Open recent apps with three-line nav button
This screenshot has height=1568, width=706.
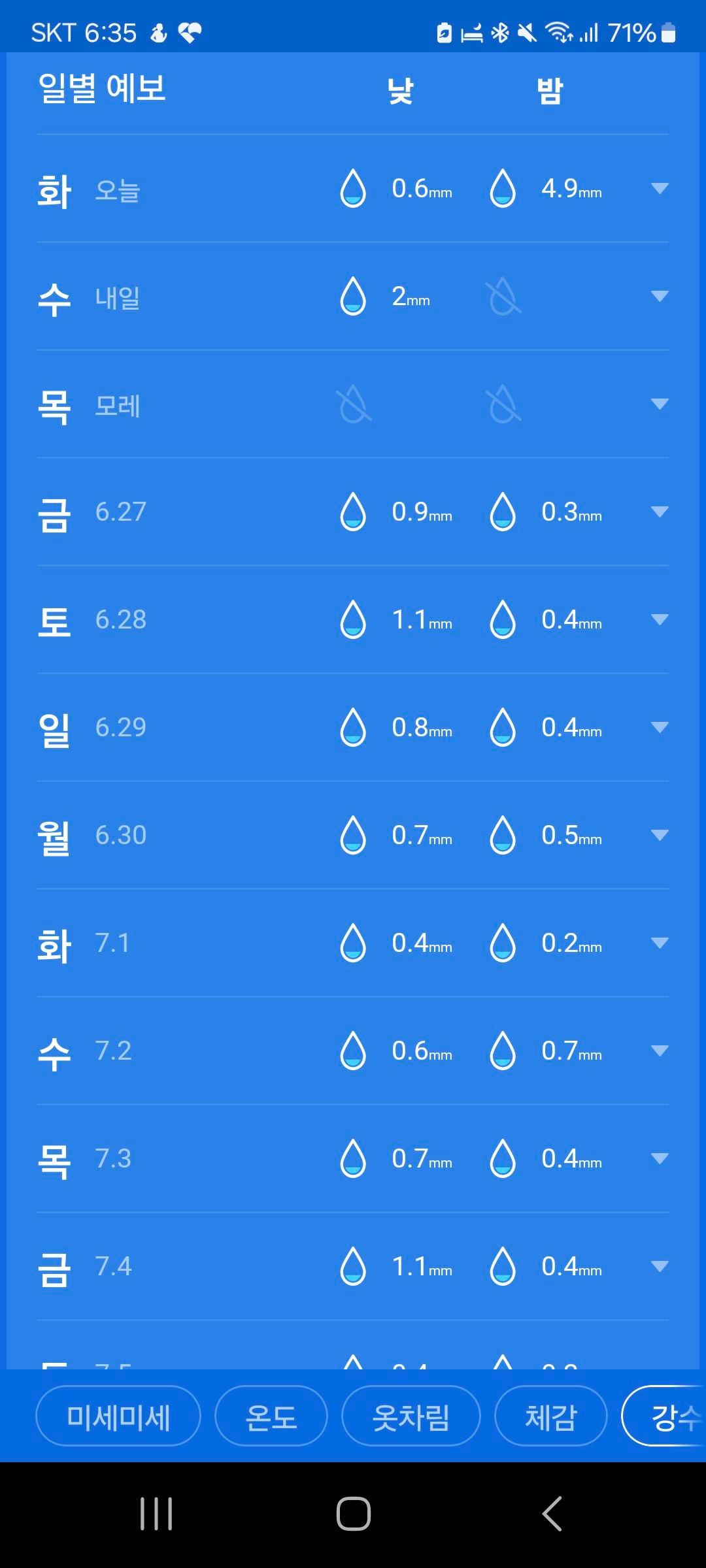tap(156, 1514)
